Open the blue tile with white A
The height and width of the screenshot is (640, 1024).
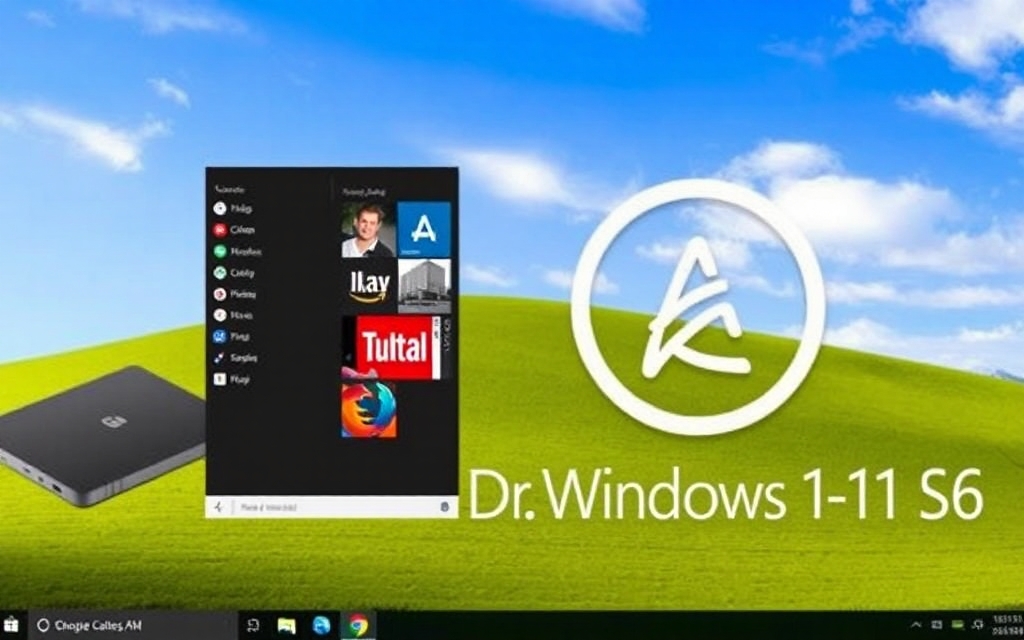tap(424, 229)
